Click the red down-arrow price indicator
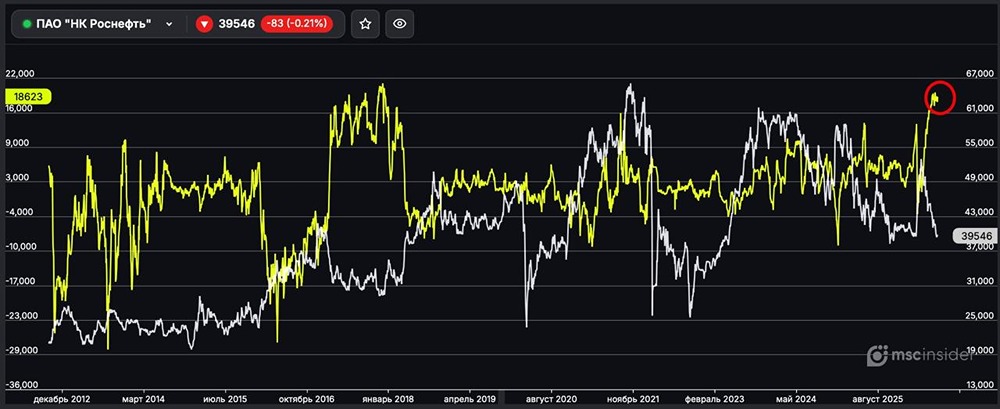Screen dimensions: 1000x409 (x=203, y=24)
